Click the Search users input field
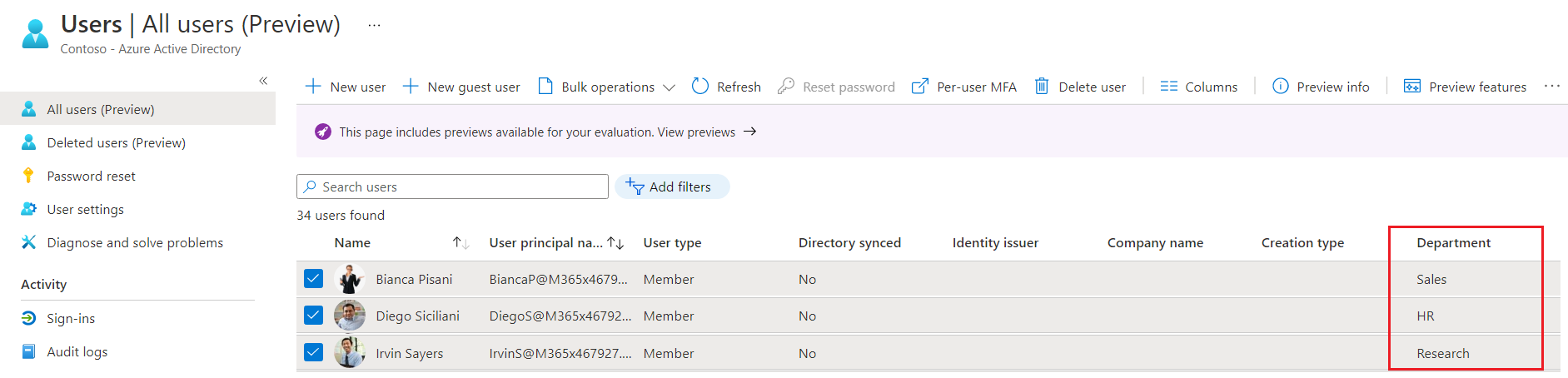 pos(458,187)
